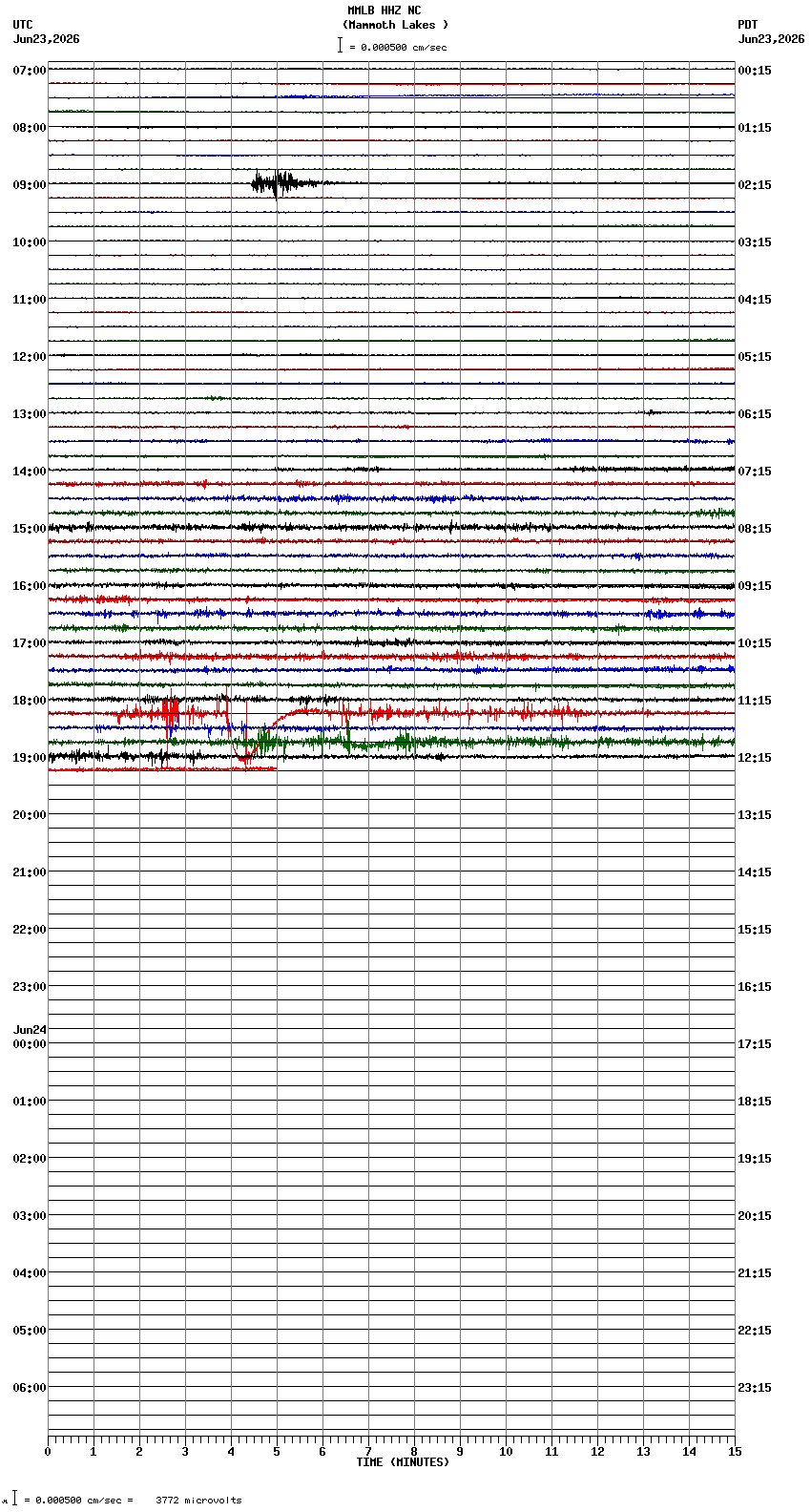
Task: Click minute 15 on the time axis
Action: click(735, 1452)
